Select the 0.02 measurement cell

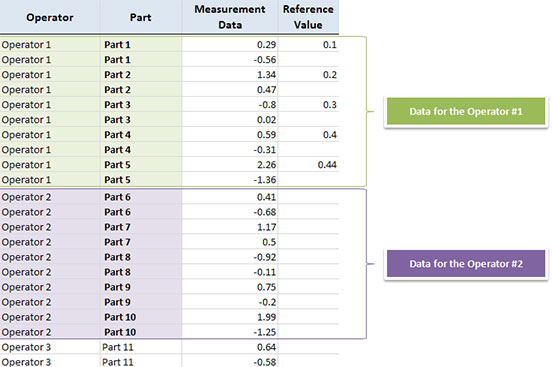click(230, 120)
